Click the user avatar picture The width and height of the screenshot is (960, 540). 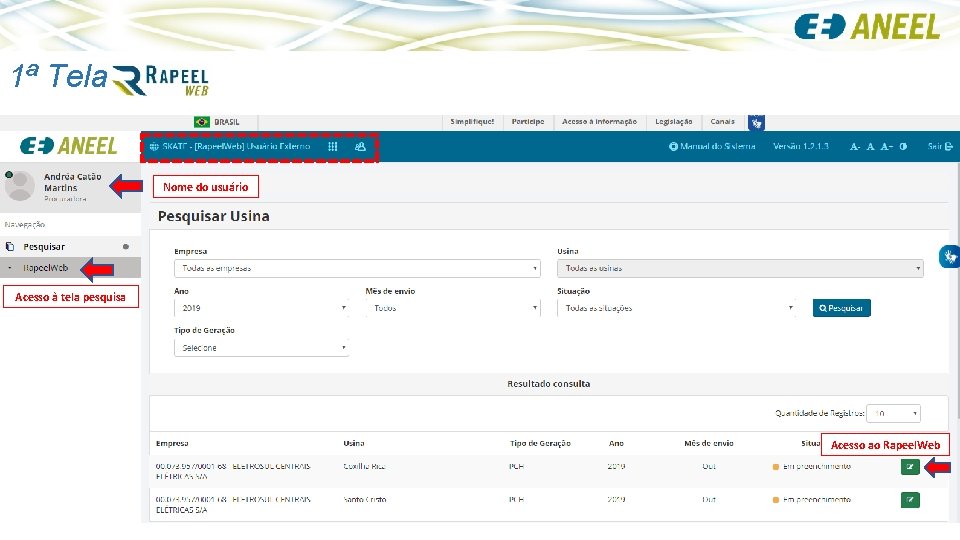coord(20,186)
